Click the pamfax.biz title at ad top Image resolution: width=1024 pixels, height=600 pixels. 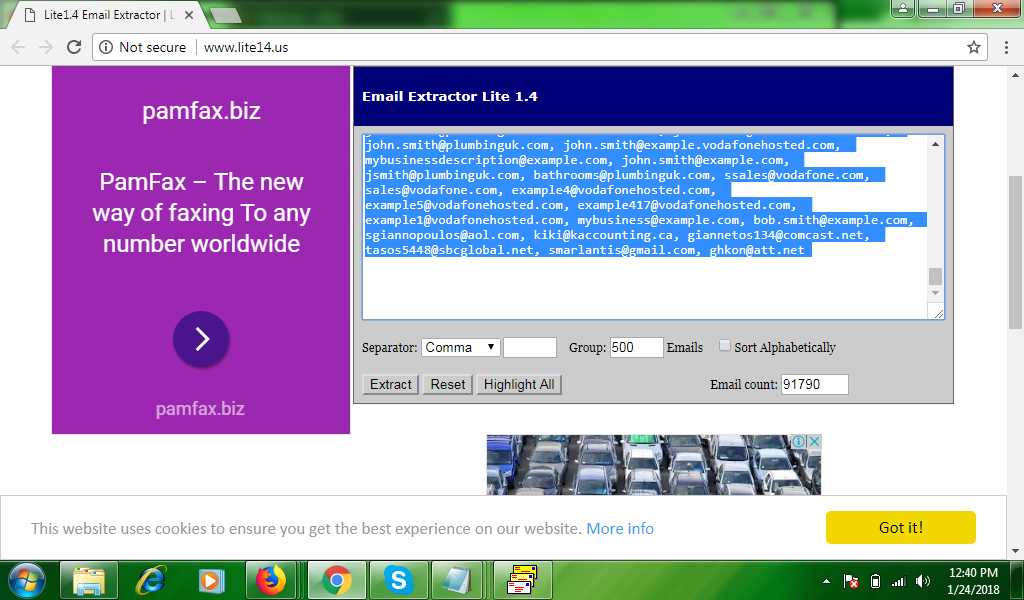coord(201,111)
